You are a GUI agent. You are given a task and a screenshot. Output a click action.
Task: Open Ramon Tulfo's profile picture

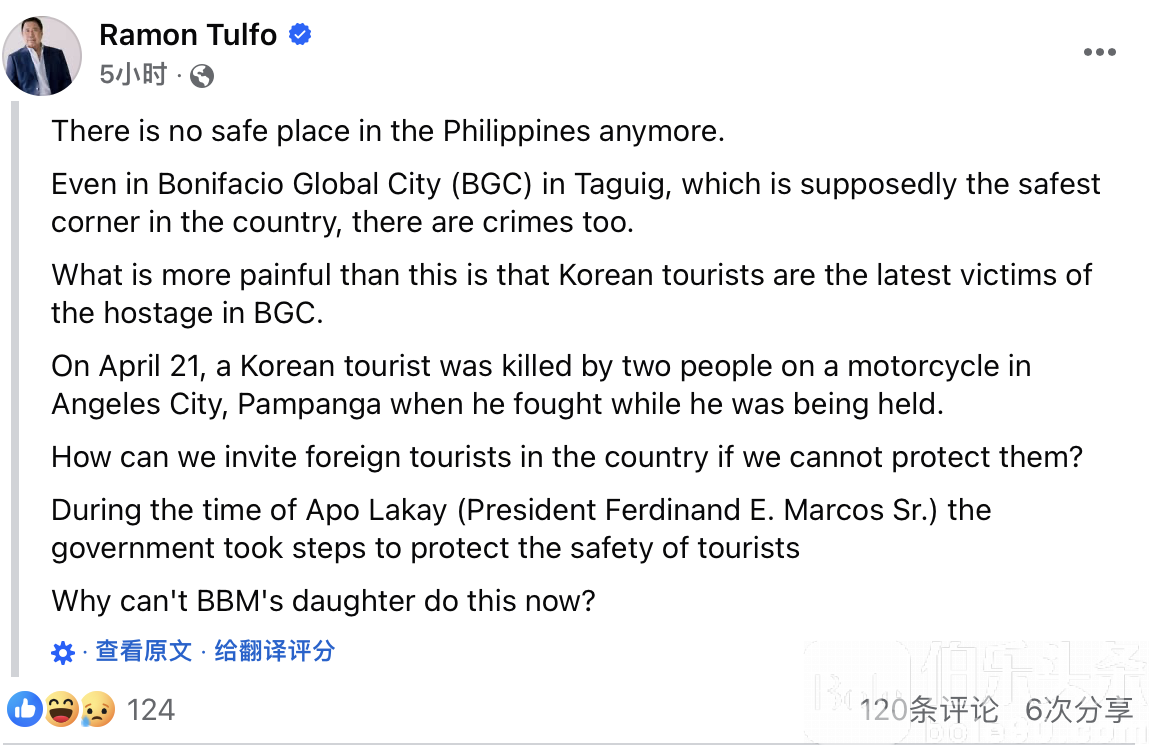42,56
